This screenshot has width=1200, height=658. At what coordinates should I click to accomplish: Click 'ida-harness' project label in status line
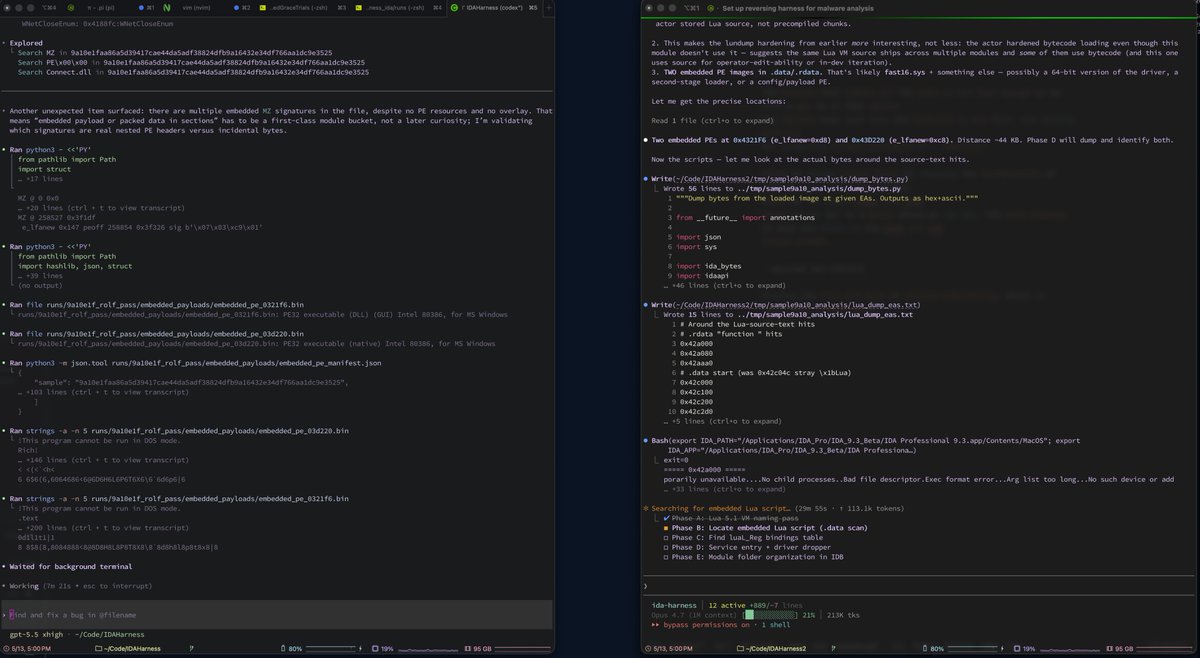coord(674,604)
